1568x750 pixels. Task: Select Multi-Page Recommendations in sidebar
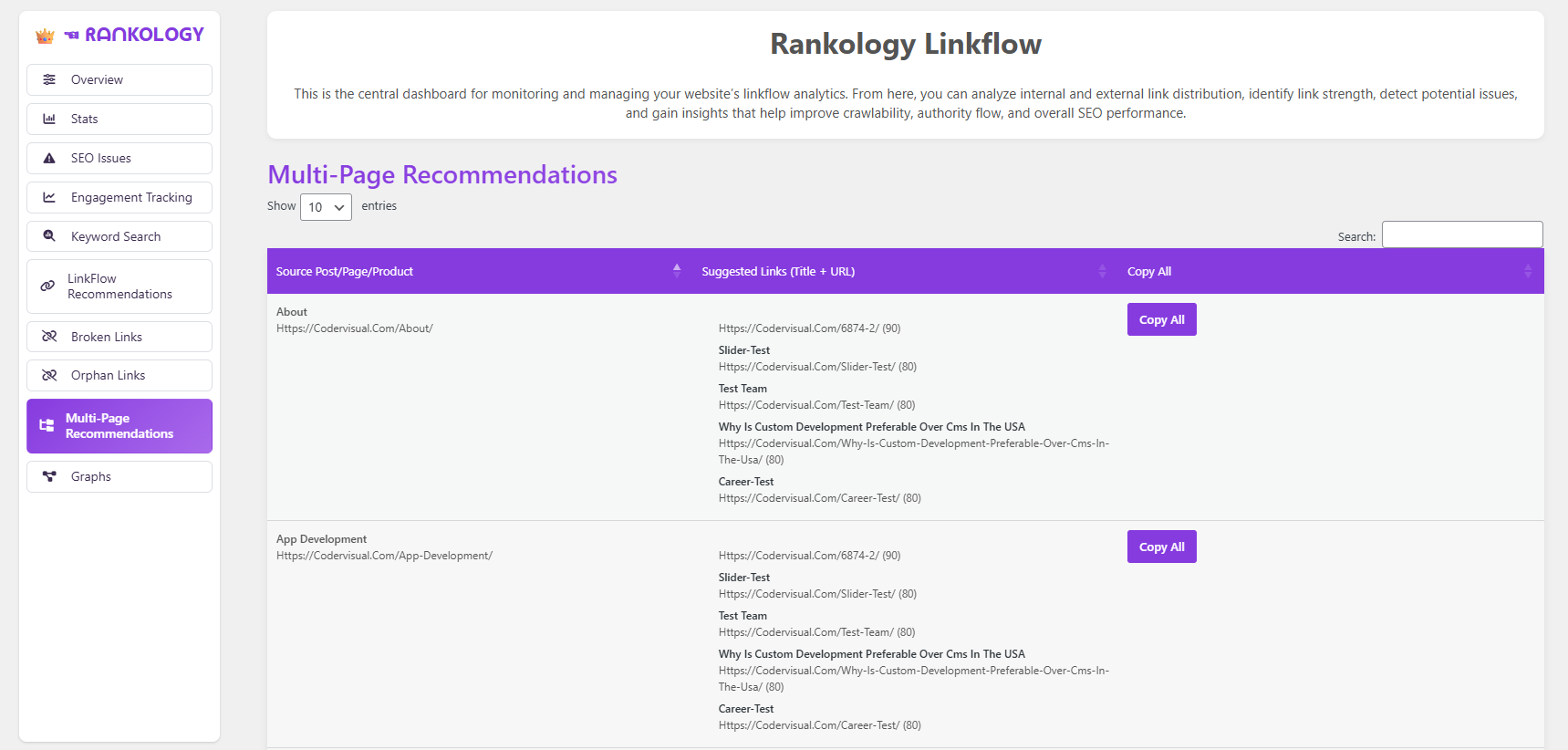(119, 426)
